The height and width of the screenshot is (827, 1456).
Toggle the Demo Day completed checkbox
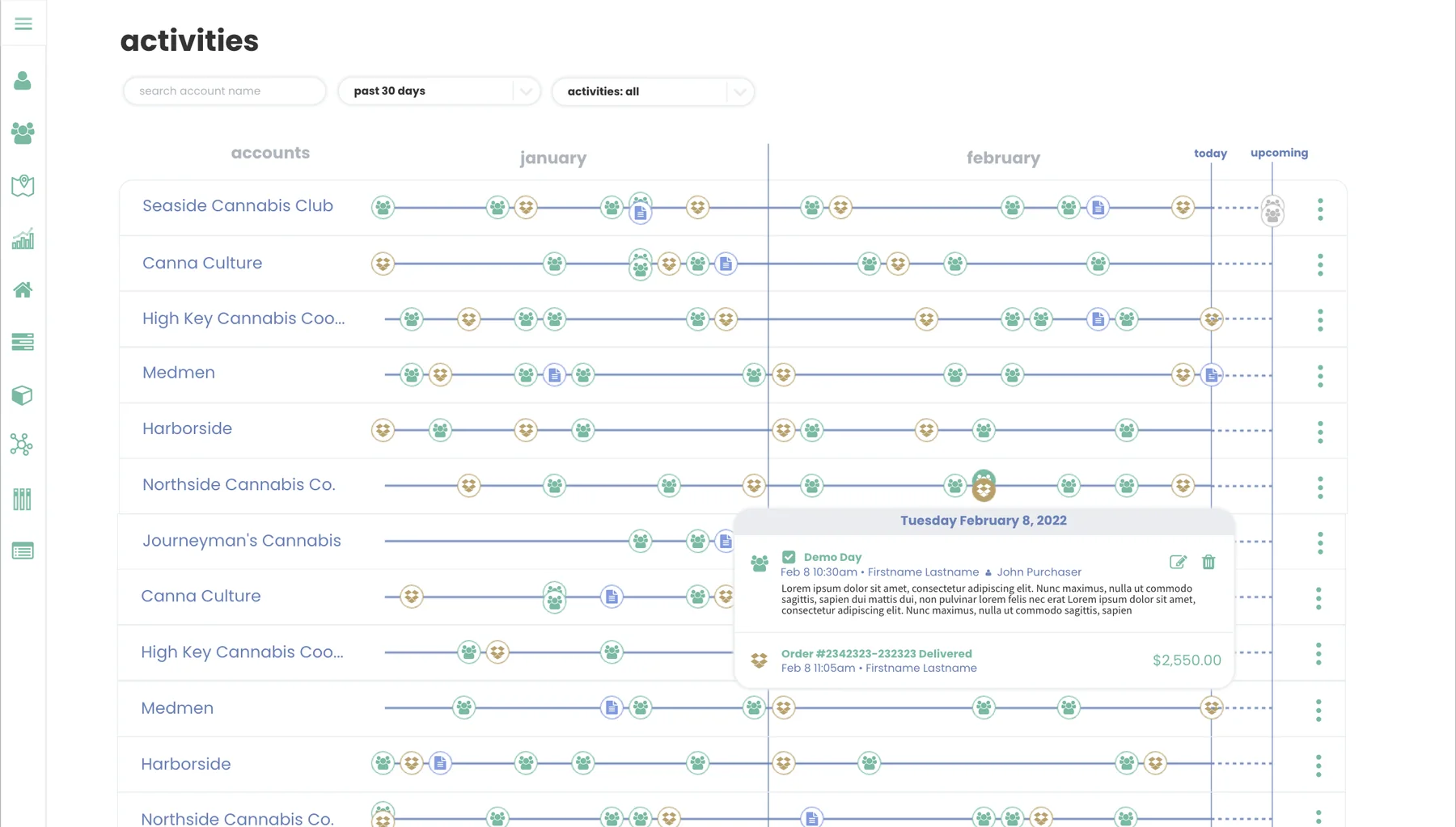click(789, 557)
